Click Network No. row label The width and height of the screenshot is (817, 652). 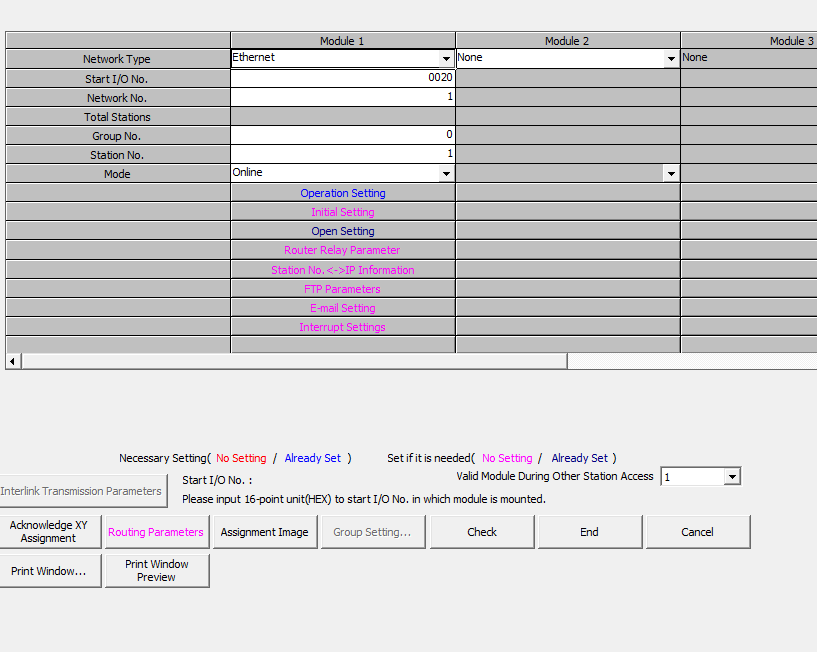tap(117, 97)
